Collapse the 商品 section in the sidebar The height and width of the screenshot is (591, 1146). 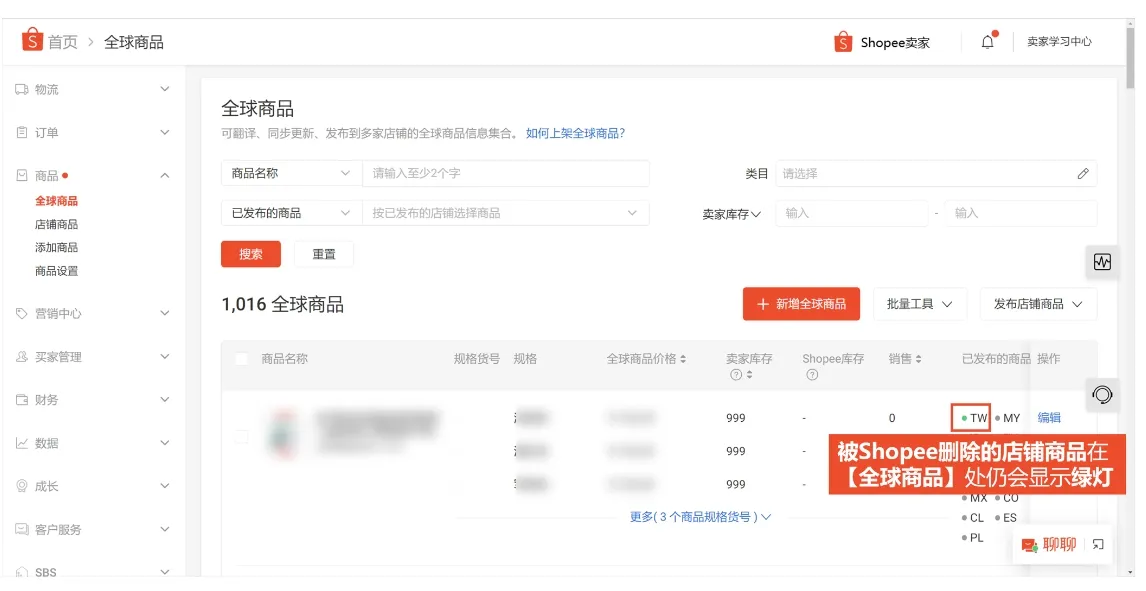[166, 174]
